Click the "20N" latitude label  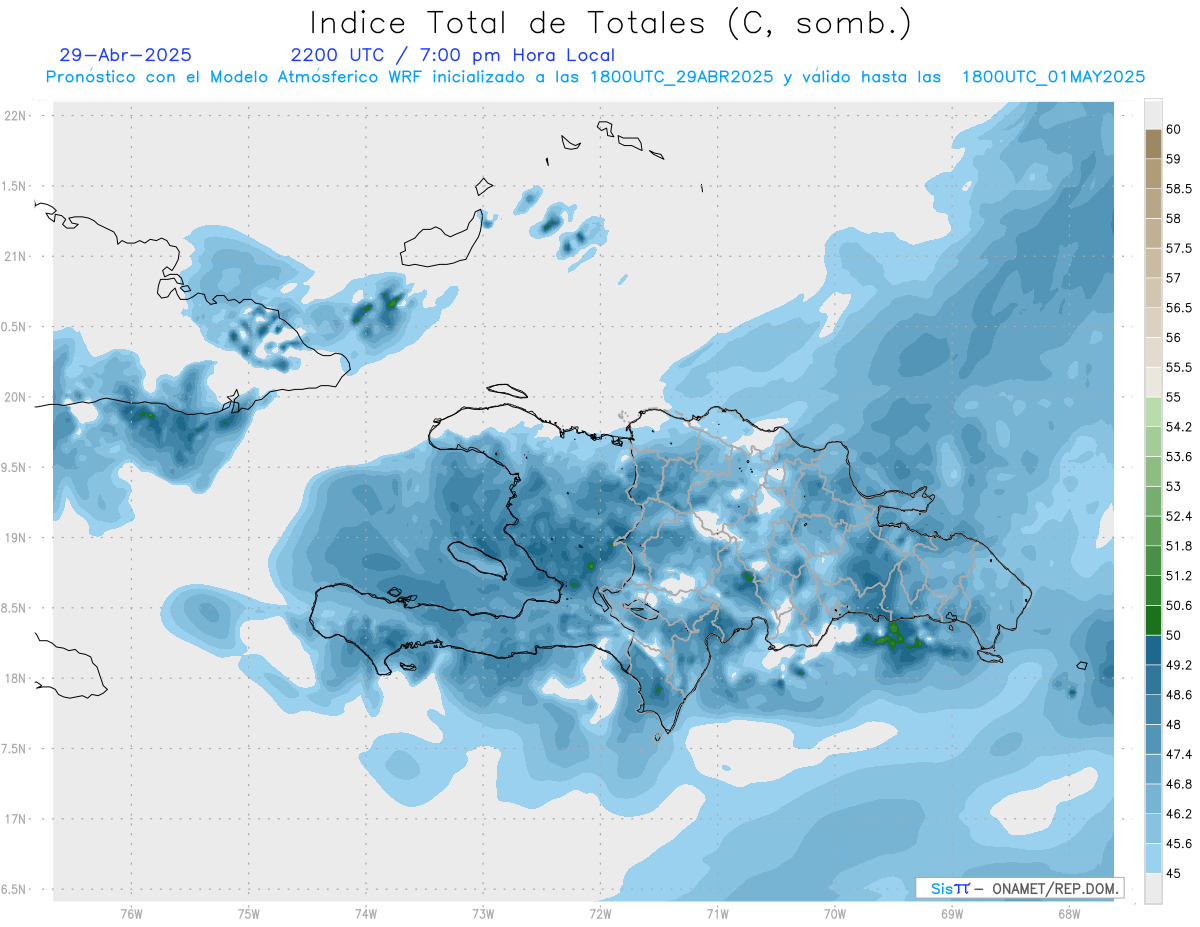pyautogui.click(x=15, y=397)
